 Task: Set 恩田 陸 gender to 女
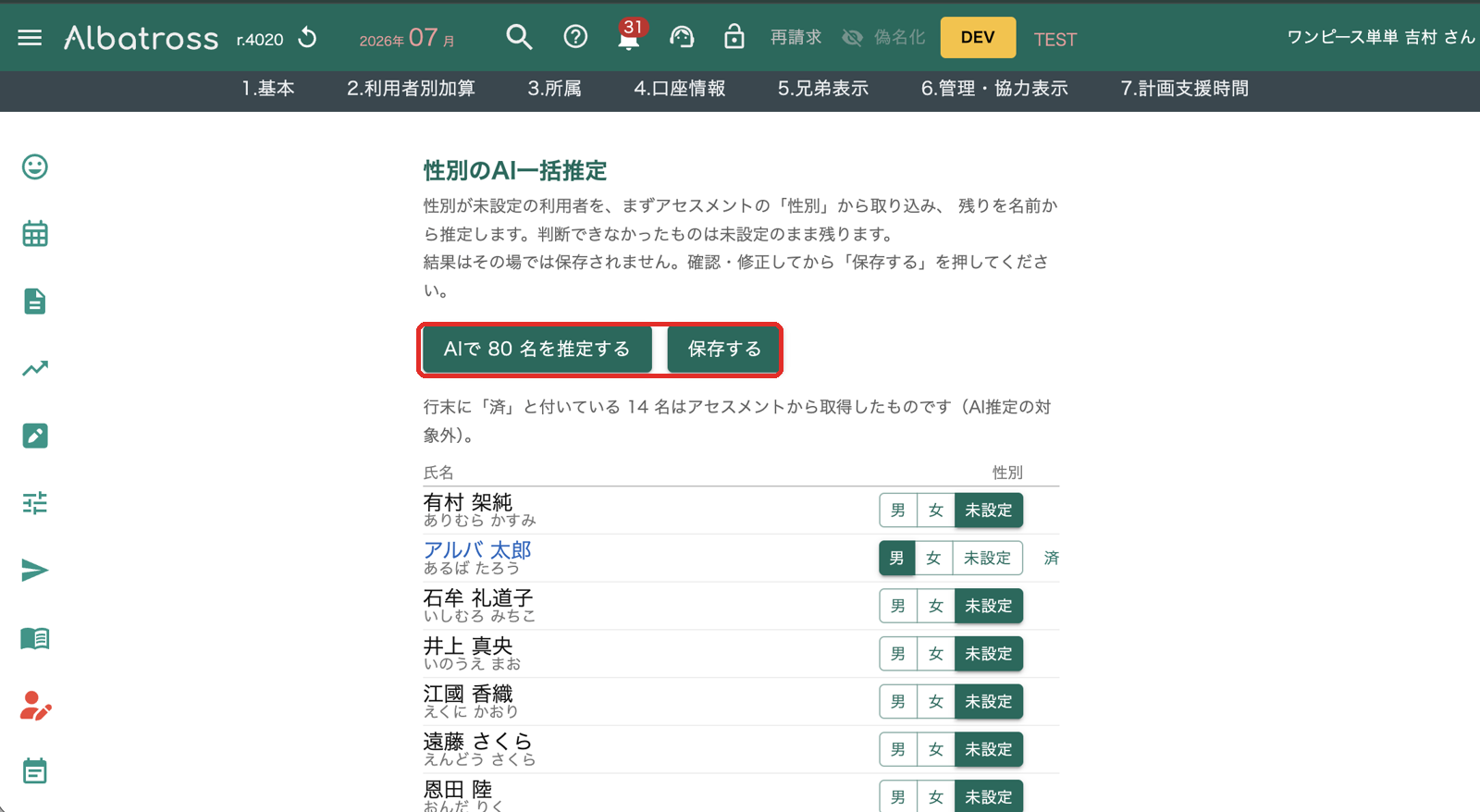point(936,796)
